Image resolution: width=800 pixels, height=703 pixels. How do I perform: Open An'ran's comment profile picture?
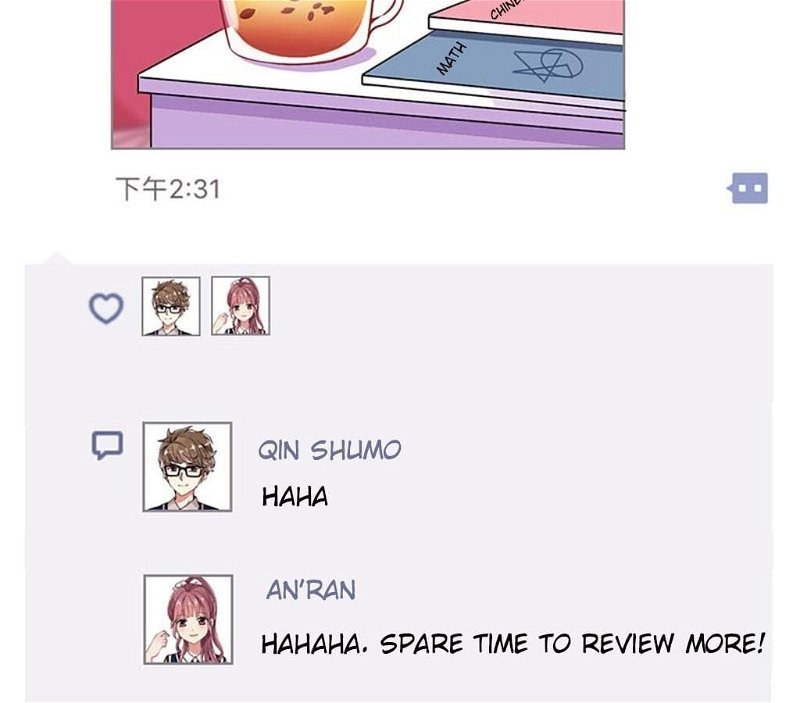click(x=188, y=619)
